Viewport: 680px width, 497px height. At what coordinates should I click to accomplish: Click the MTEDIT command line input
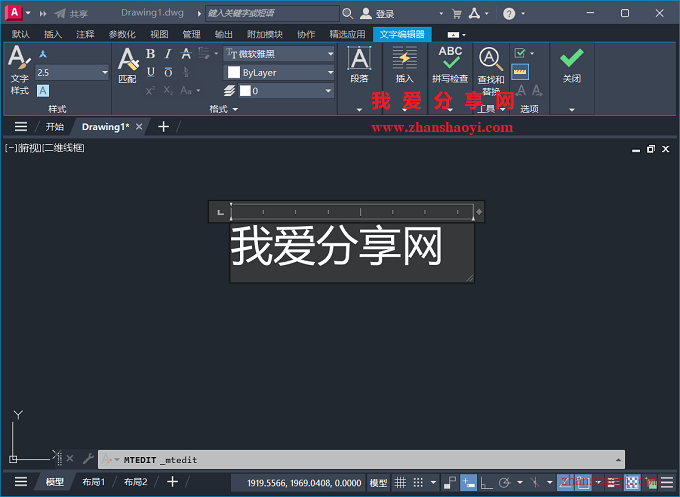370,459
